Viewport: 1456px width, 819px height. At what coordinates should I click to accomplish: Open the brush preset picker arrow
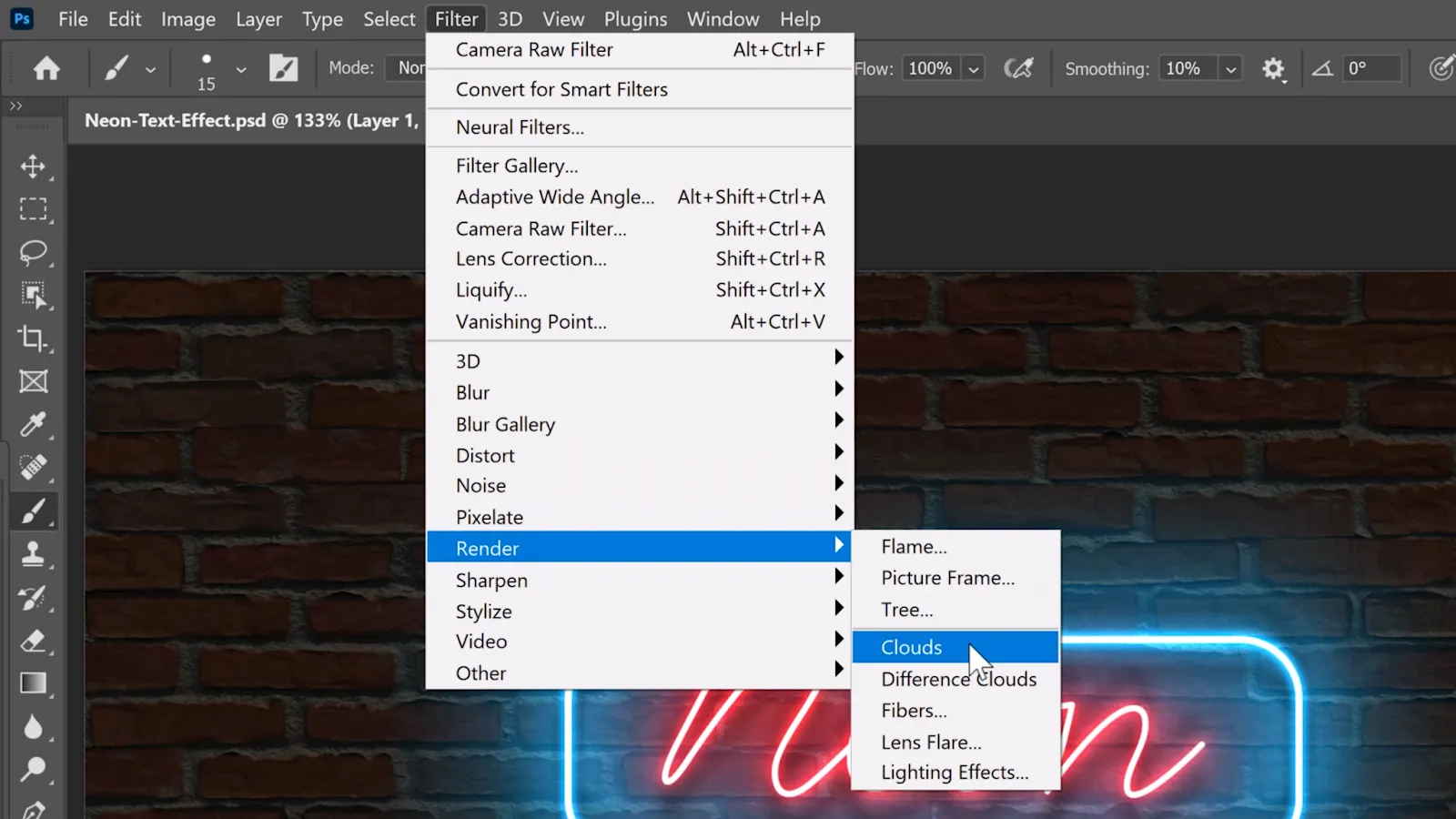tap(240, 69)
